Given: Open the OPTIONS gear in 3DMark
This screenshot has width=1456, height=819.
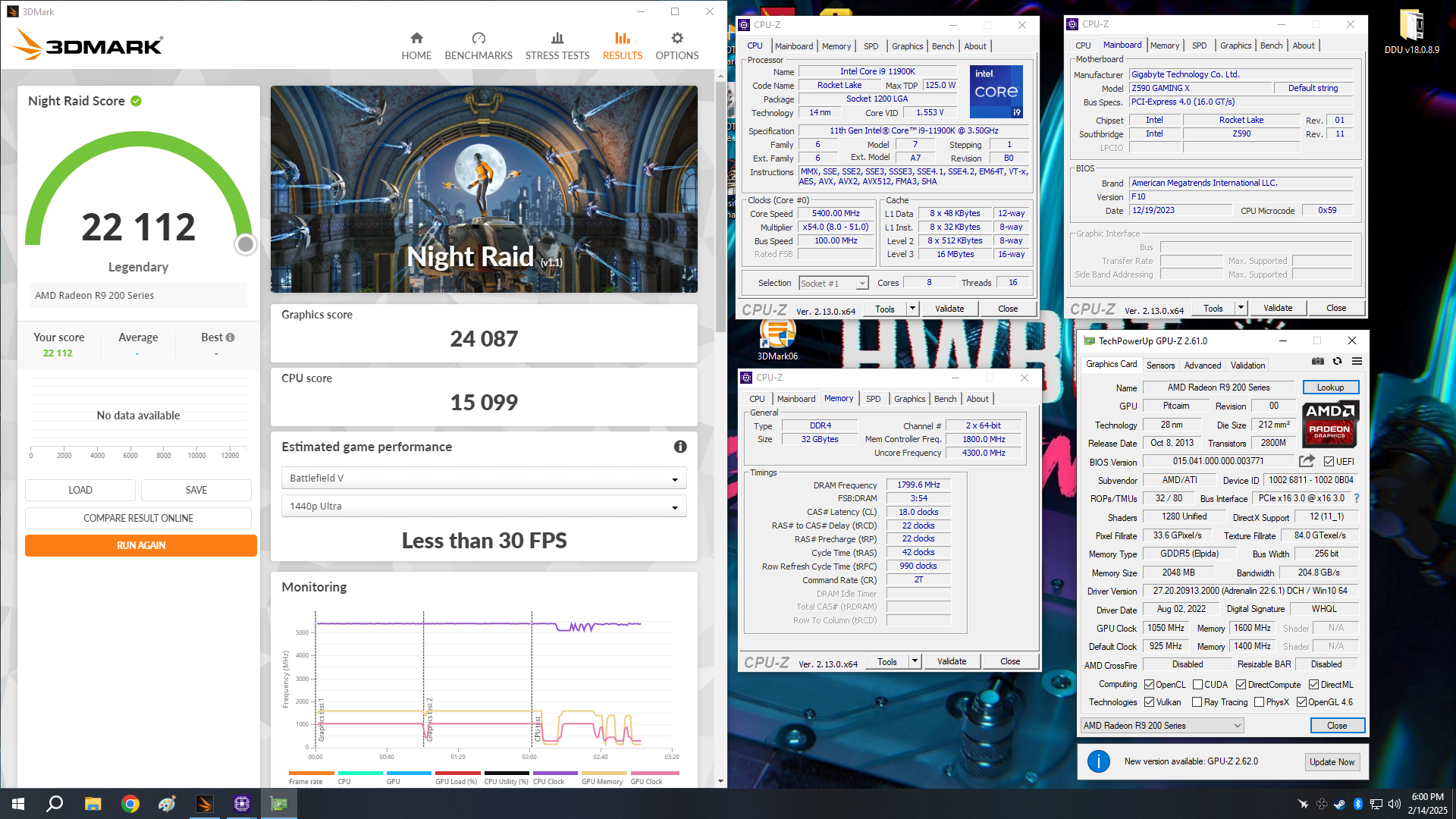Looking at the screenshot, I should coord(677,38).
